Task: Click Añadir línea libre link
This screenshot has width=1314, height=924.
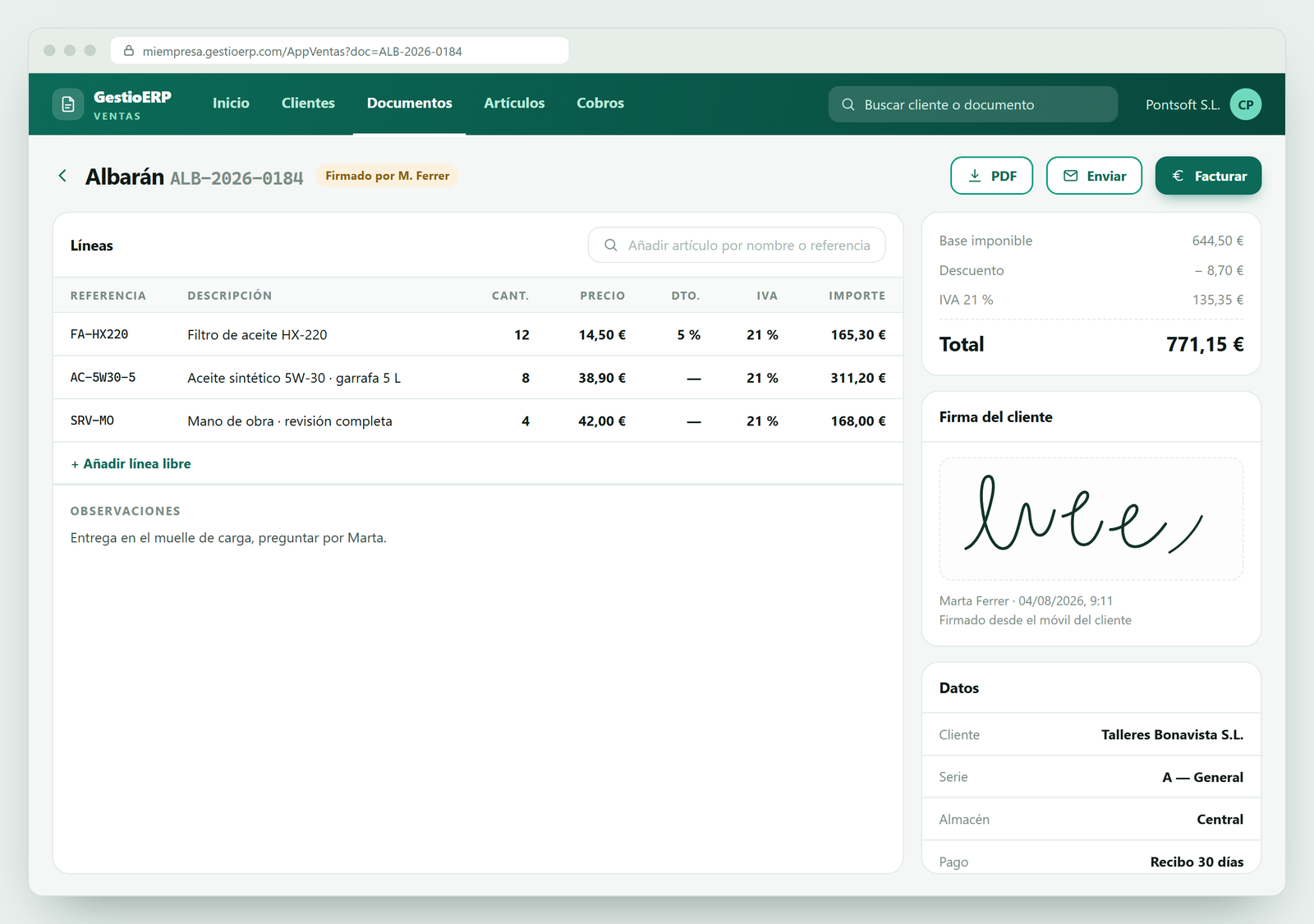Action: 131,464
